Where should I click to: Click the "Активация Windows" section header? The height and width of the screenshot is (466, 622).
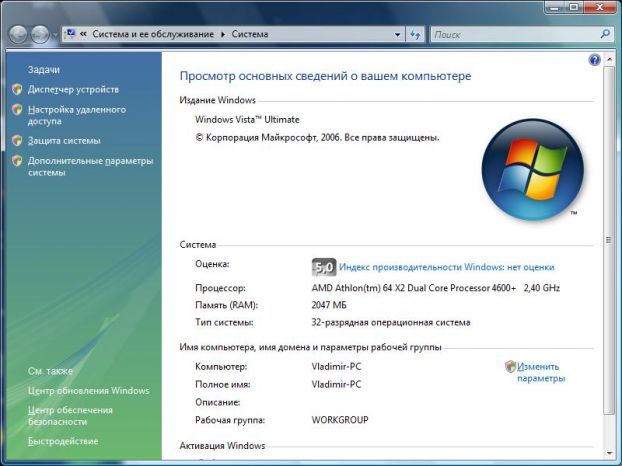[222, 446]
